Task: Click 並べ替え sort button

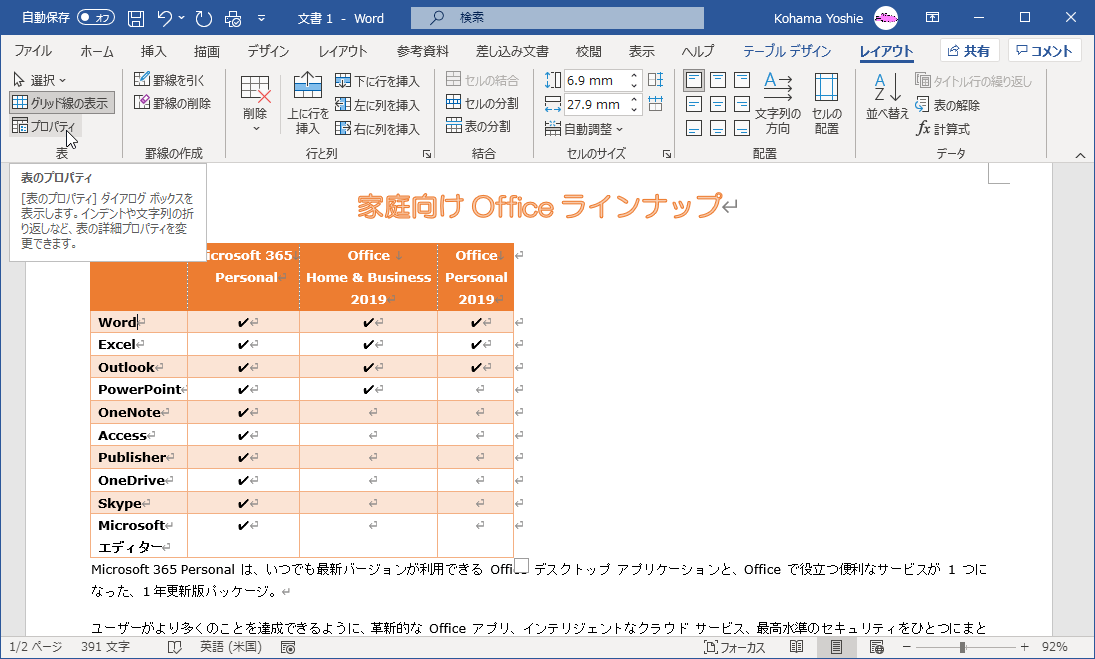Action: pyautogui.click(x=887, y=98)
